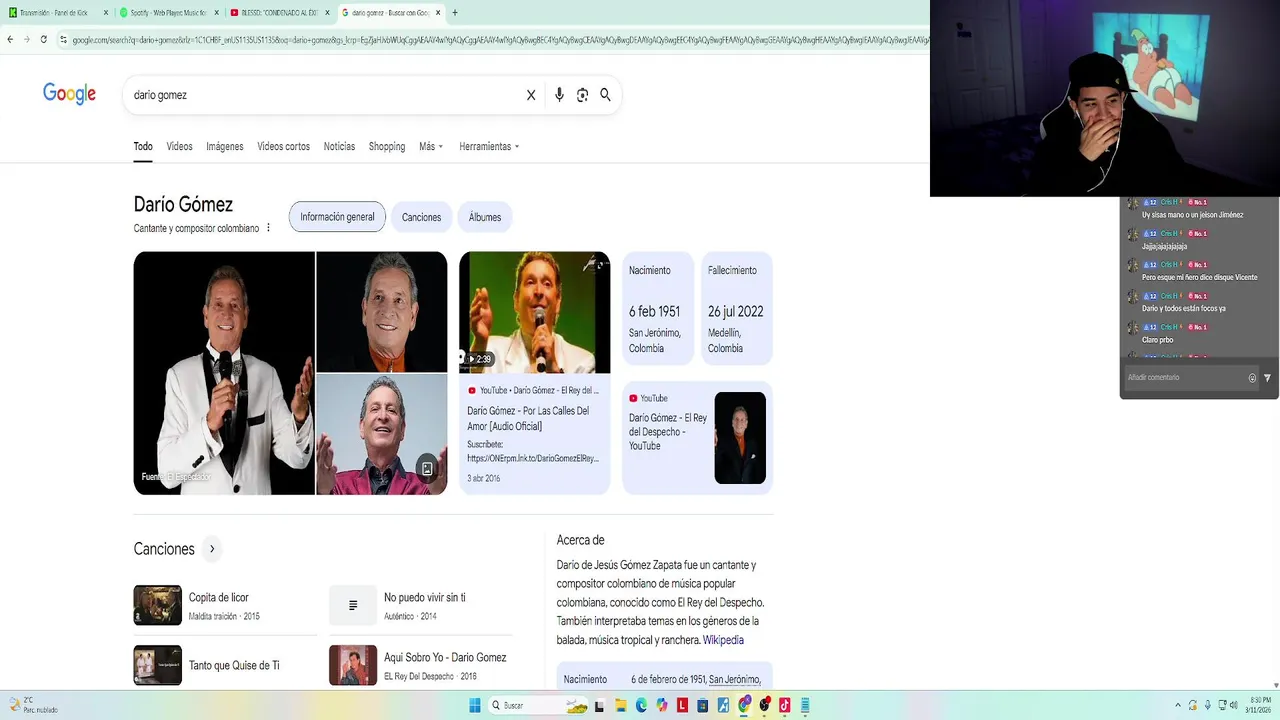Click the Fallecimiento 26 jul 2022 card
This screenshot has width=1280, height=720.
coord(737,308)
